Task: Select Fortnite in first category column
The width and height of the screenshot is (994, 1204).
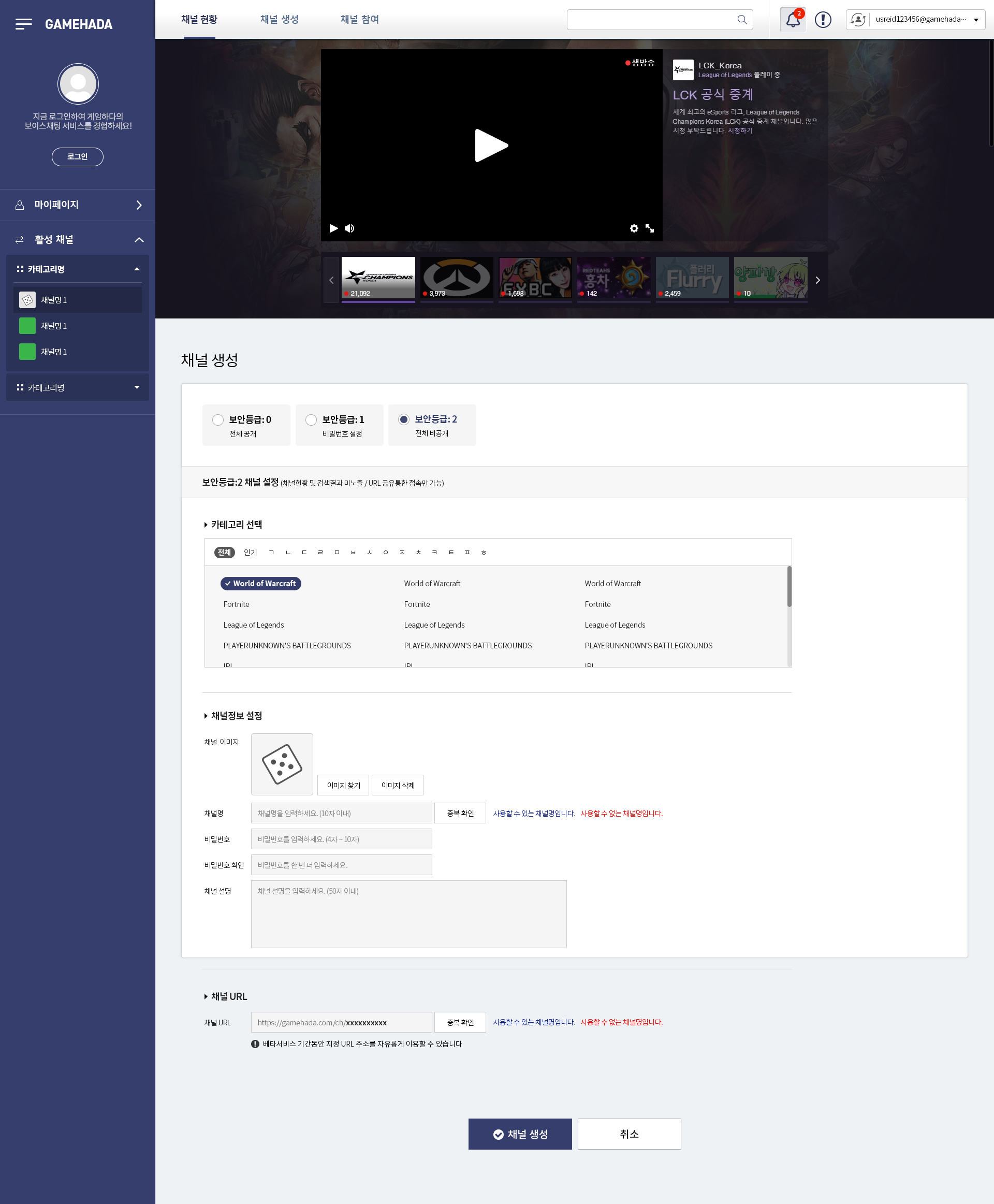Action: (x=237, y=604)
